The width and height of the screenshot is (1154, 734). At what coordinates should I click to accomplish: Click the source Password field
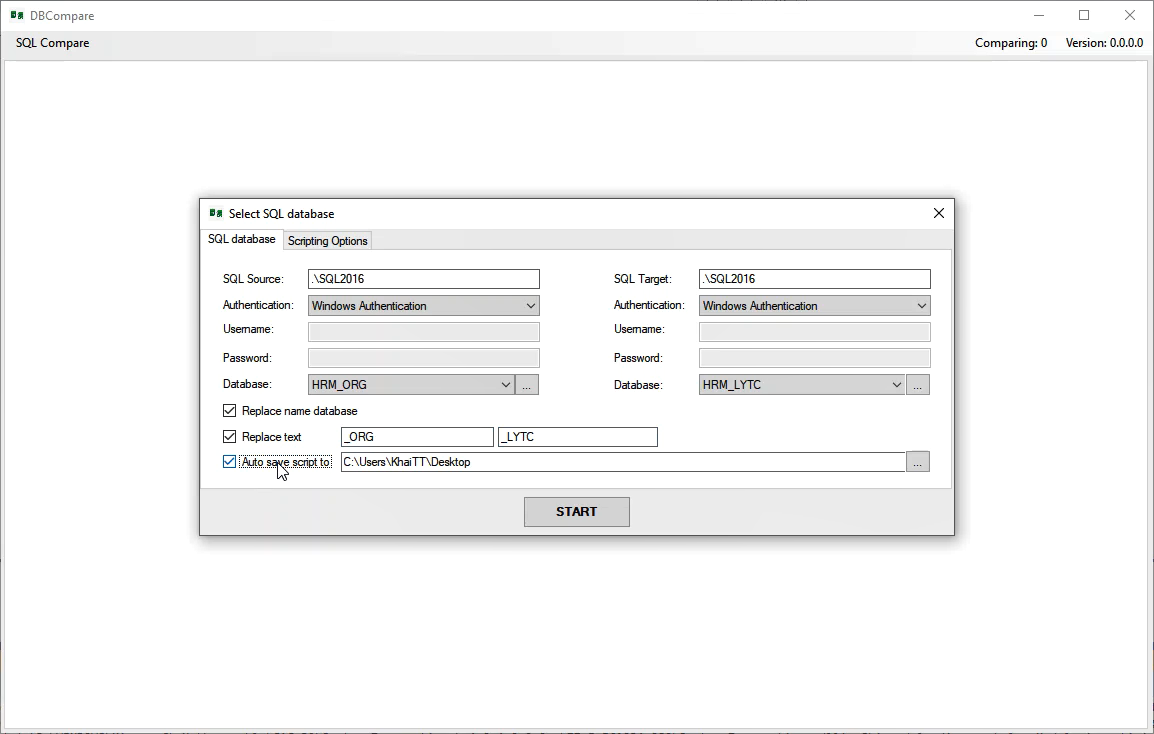(x=424, y=358)
